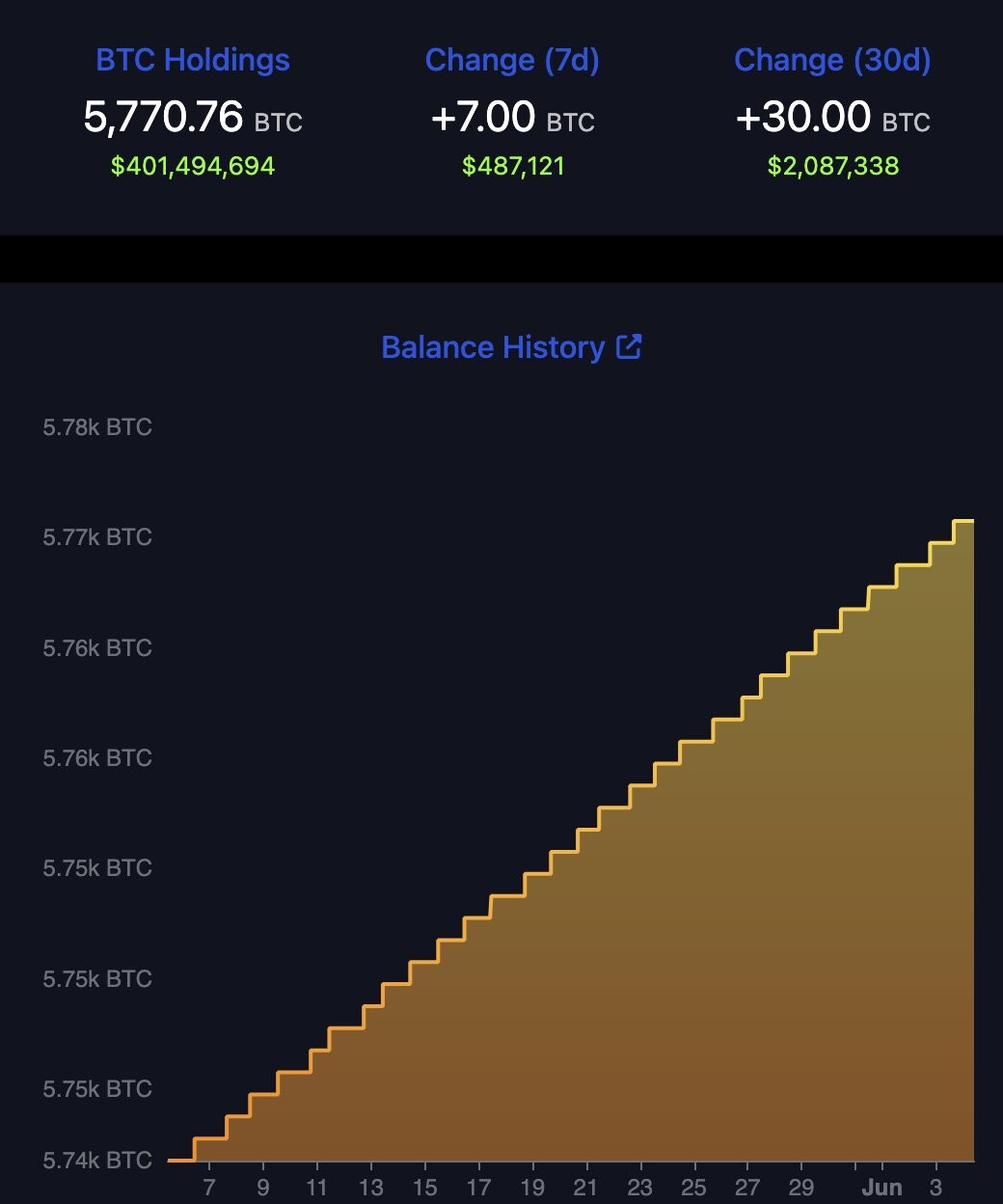Click the 5.77k BTC y-axis label
Viewport: 1003px width, 1204px height.
coord(97,537)
